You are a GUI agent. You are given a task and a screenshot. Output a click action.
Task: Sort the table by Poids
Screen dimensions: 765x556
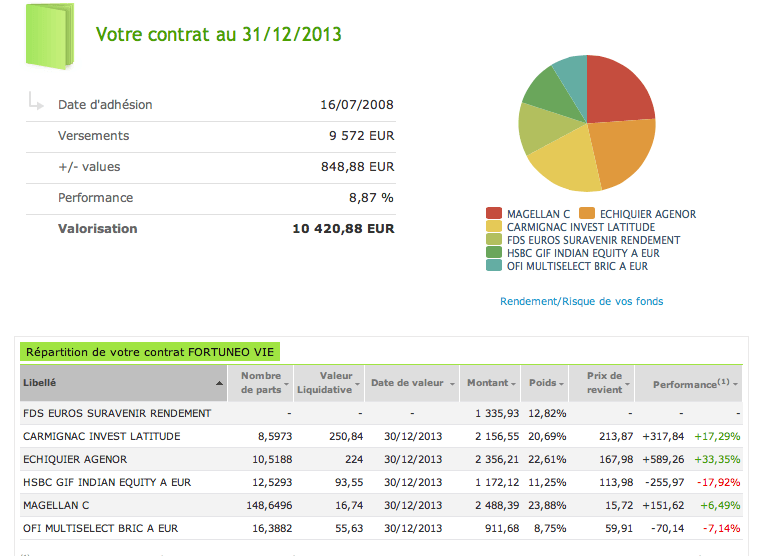549,383
